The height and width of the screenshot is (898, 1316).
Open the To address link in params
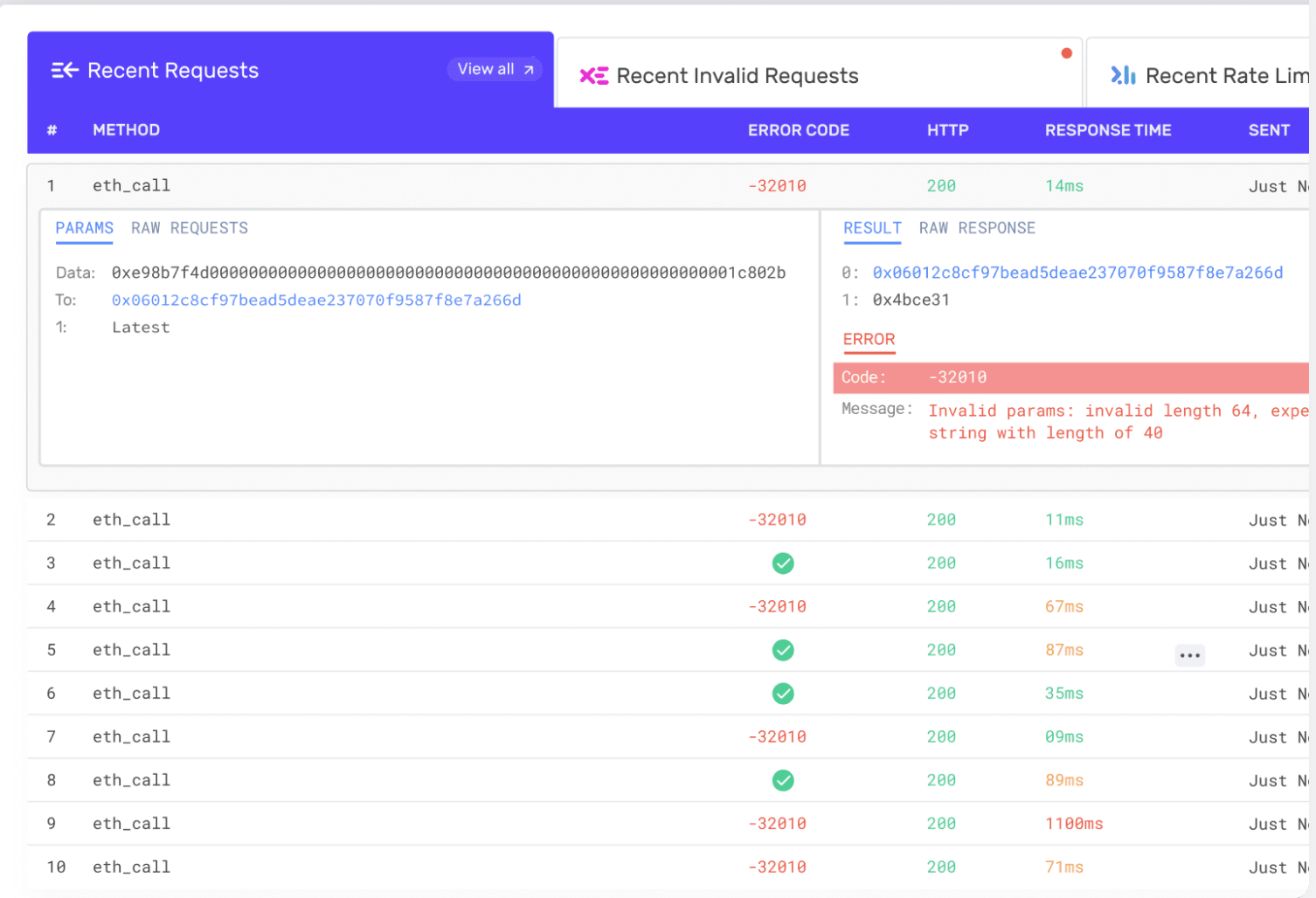(x=316, y=300)
